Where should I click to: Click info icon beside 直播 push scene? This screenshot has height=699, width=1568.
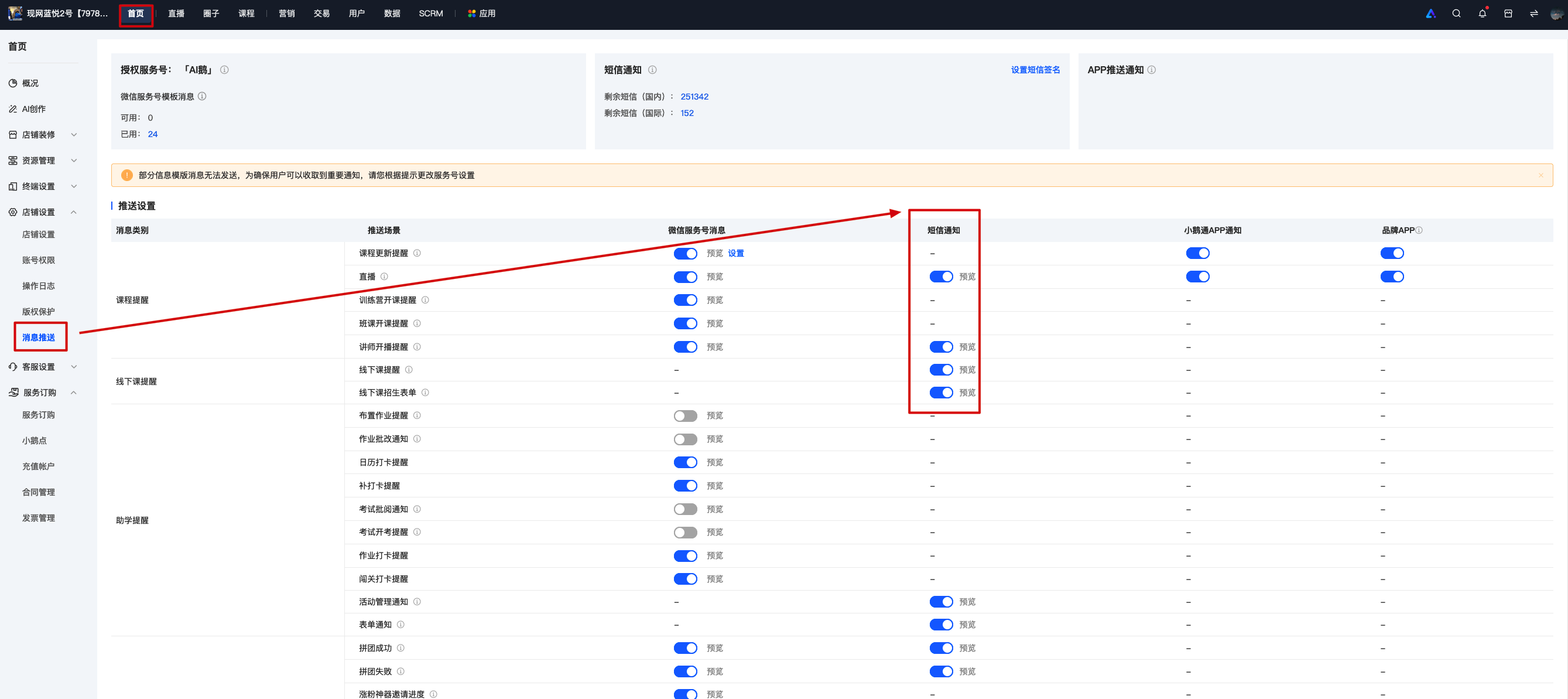(x=384, y=277)
